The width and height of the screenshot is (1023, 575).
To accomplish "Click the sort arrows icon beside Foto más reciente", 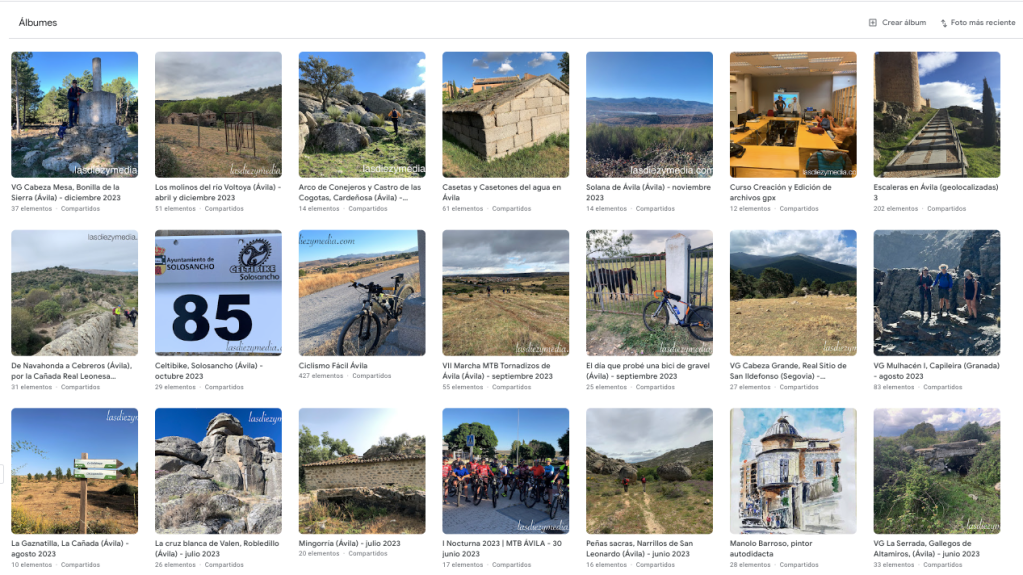I will 943,23.
